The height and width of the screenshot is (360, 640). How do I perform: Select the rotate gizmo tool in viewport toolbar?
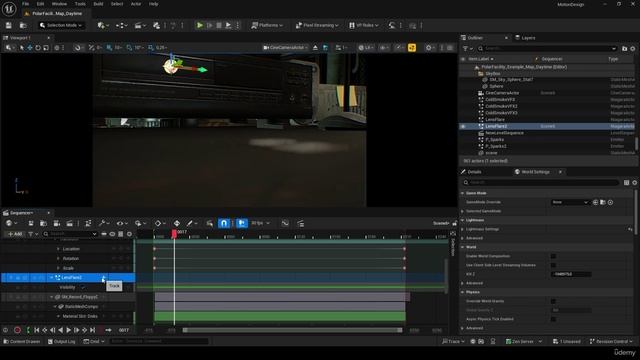tap(38, 48)
